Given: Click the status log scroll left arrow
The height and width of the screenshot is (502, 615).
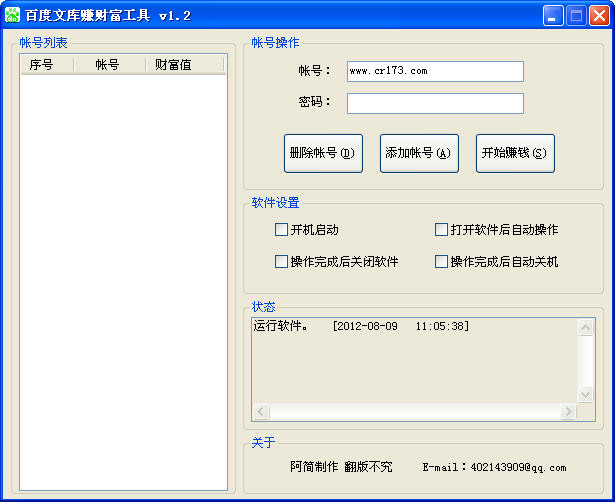Looking at the screenshot, I should tap(261, 411).
